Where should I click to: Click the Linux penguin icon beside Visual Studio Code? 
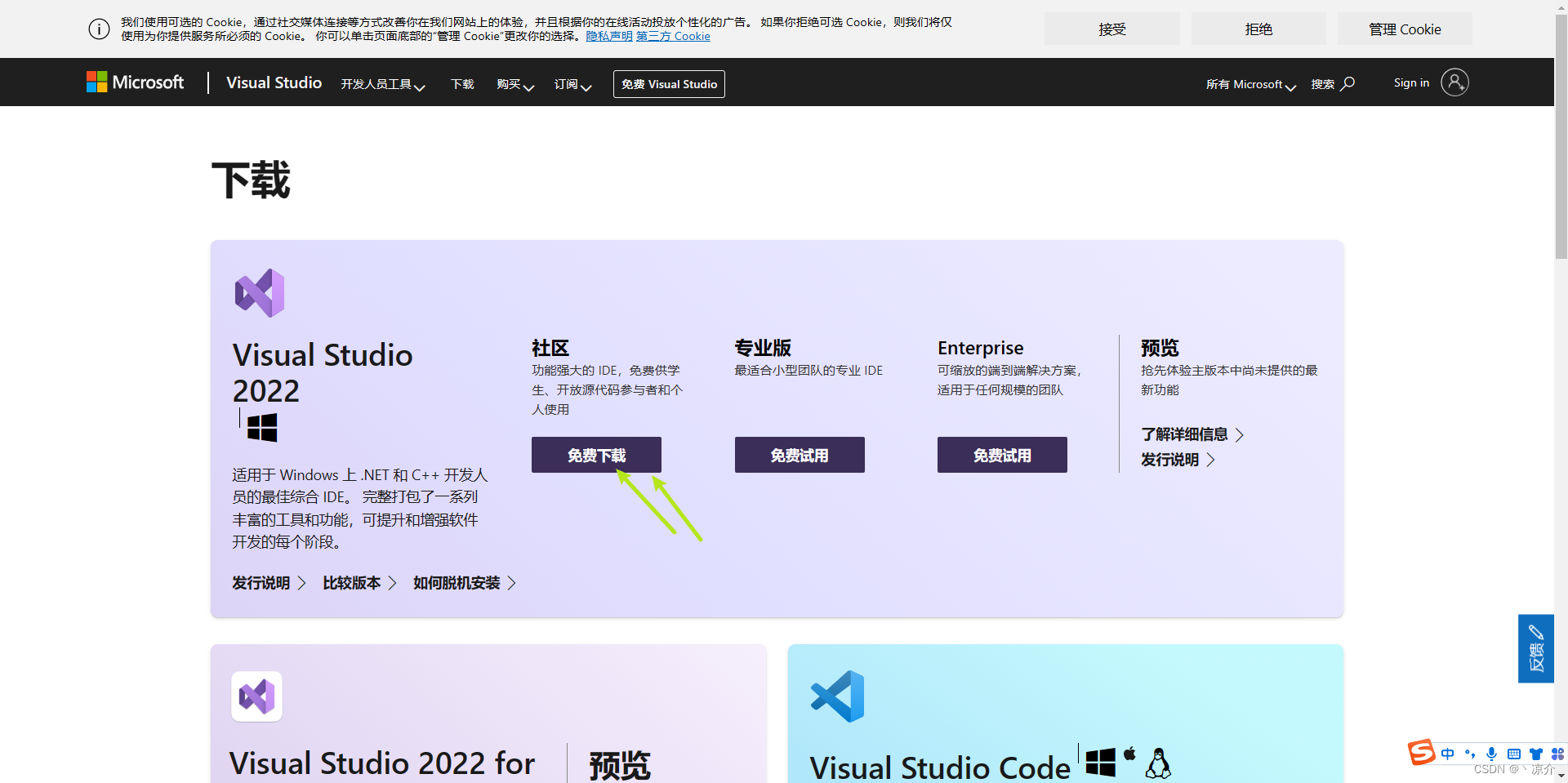pyautogui.click(x=1158, y=763)
